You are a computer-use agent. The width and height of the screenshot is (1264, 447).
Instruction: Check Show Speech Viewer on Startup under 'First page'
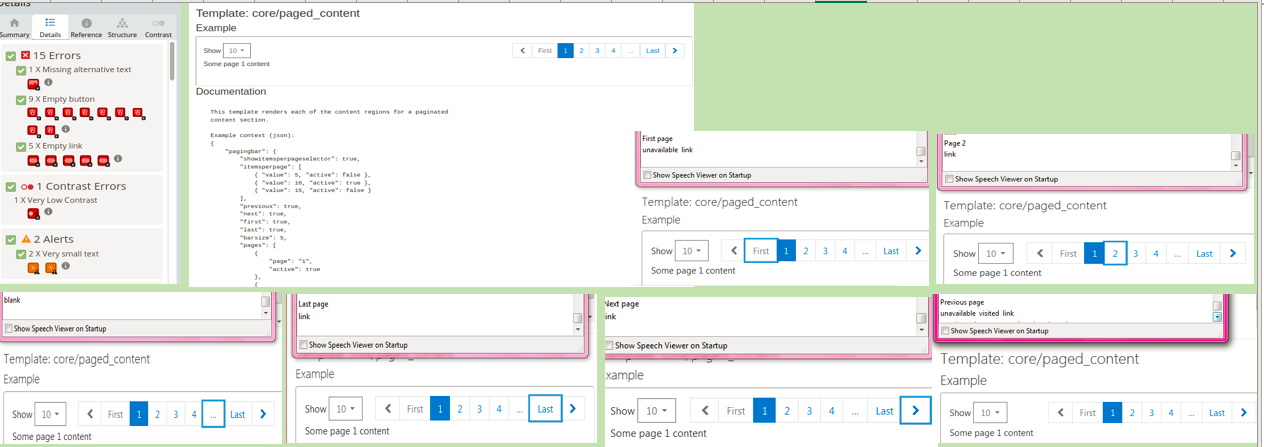[648, 175]
